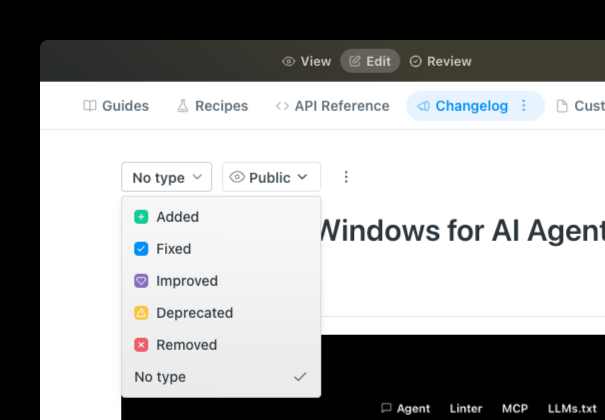Click the megaphone icon in Changelog tab
This screenshot has width=605, height=420.
[x=423, y=106]
